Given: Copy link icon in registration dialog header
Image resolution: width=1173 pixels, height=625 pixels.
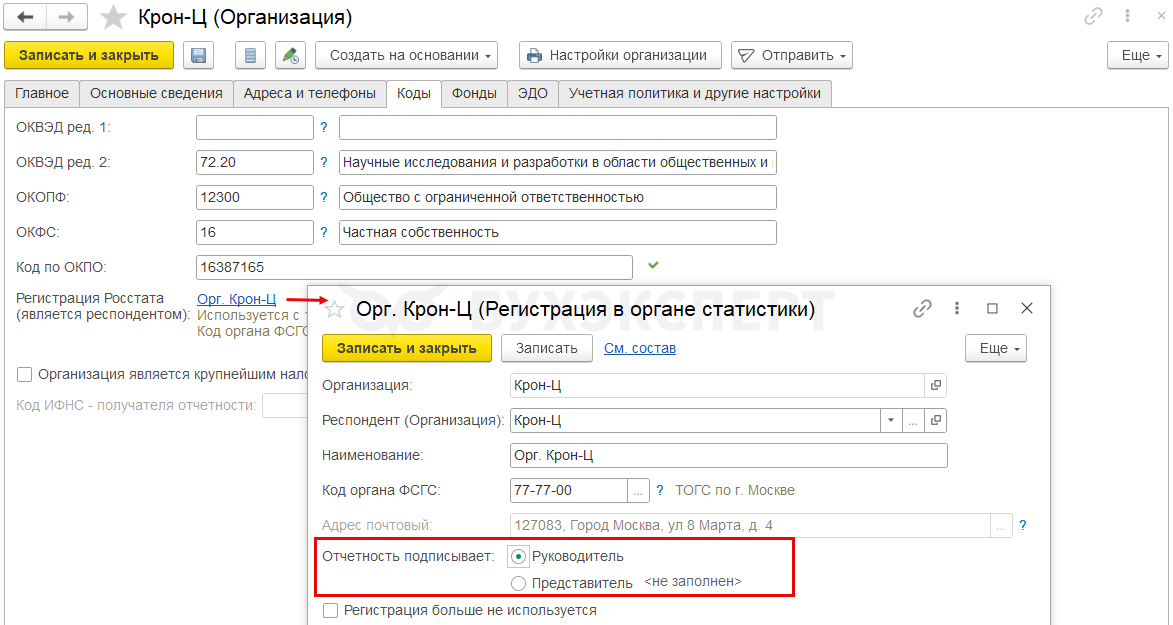Looking at the screenshot, I should tap(922, 308).
